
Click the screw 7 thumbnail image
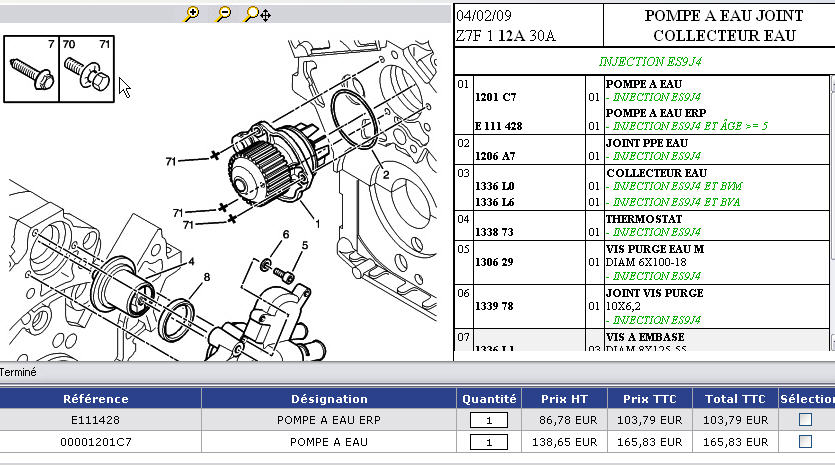point(30,69)
